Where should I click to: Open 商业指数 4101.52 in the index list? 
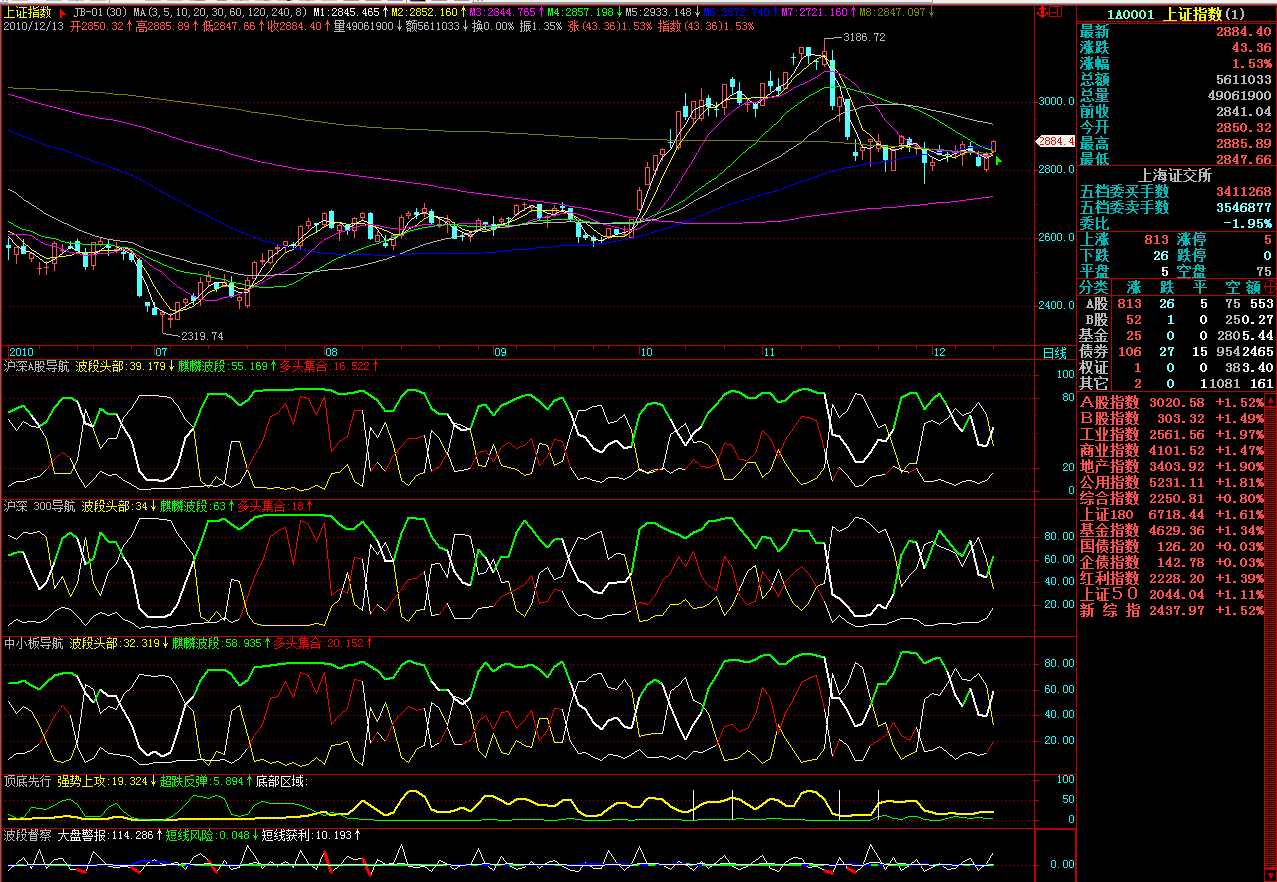click(x=1172, y=450)
